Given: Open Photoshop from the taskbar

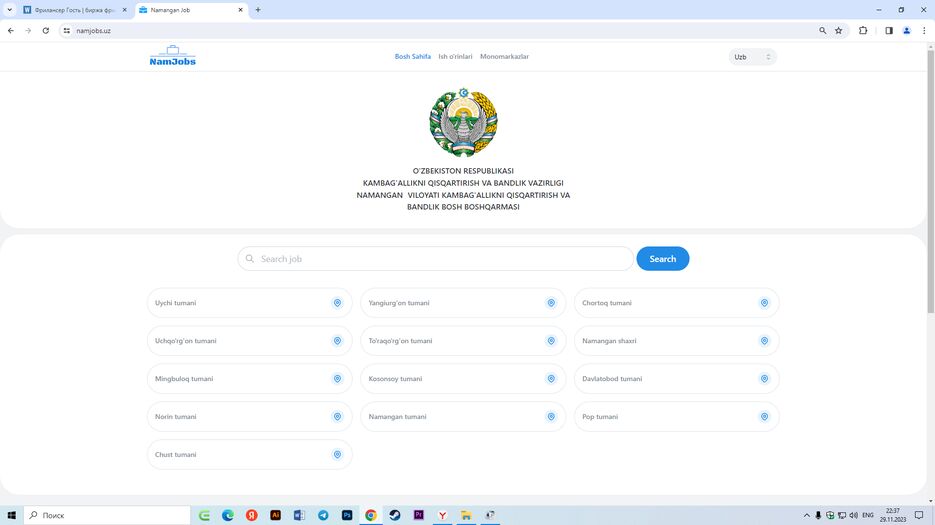Looking at the screenshot, I should pos(347,515).
